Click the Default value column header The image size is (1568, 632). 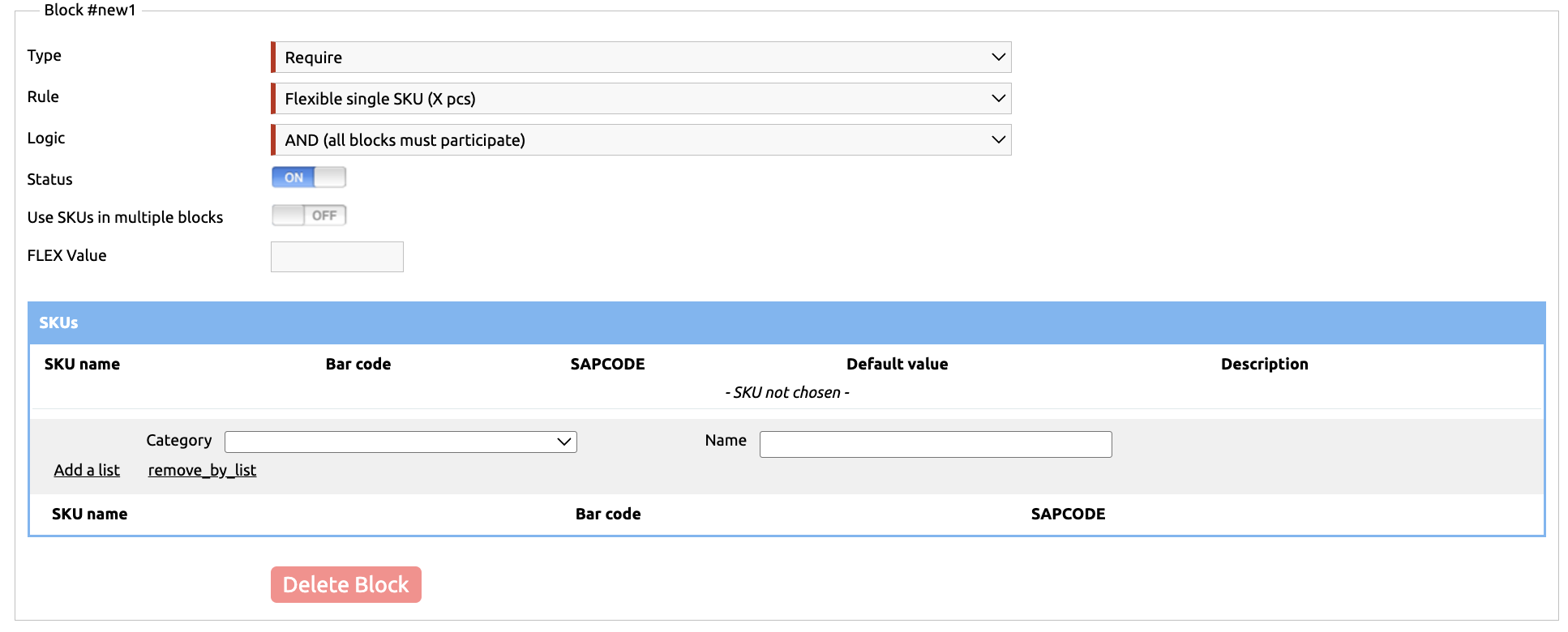(x=897, y=365)
